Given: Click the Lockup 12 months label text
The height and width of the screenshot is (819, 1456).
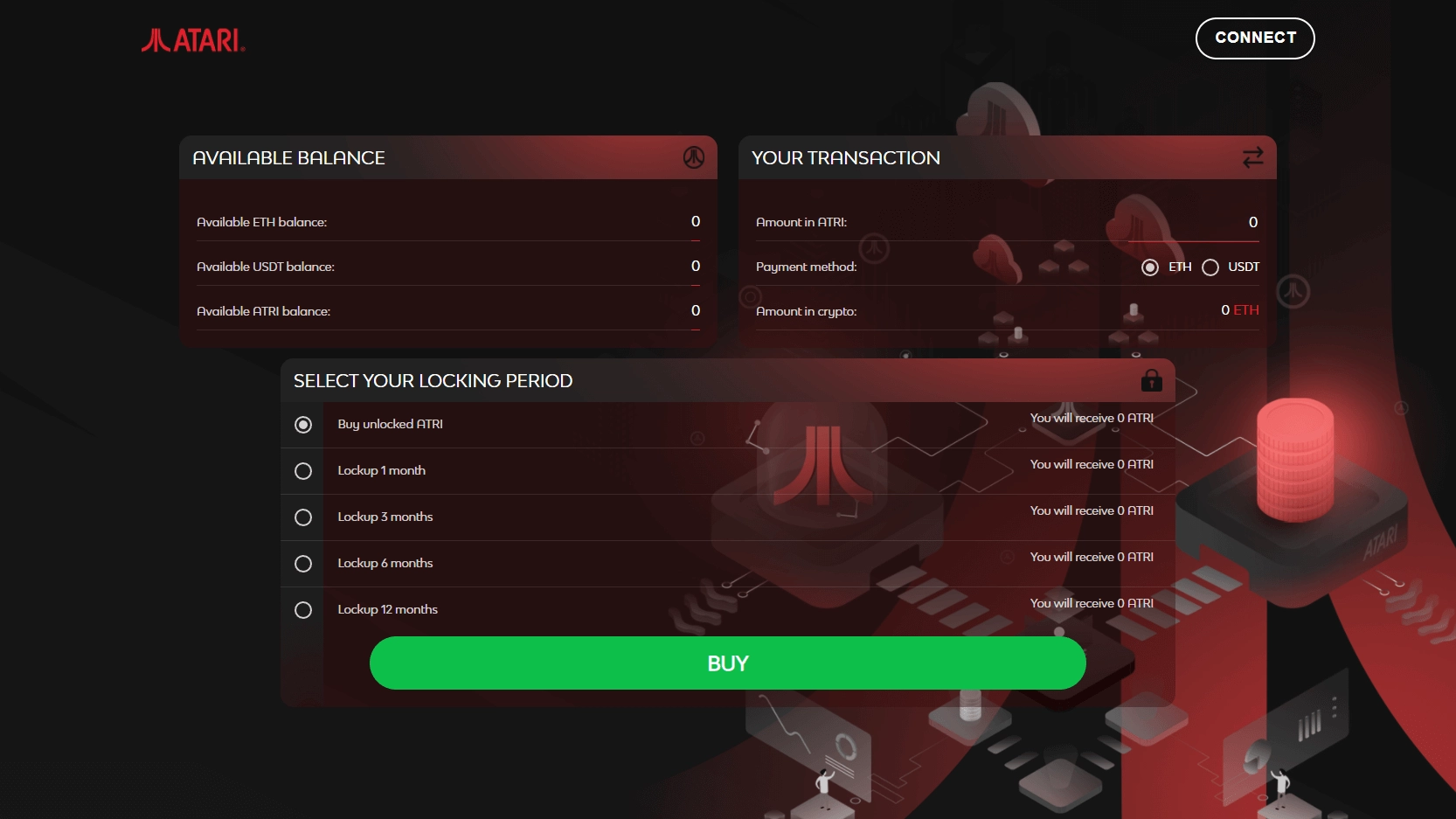Looking at the screenshot, I should [388, 609].
